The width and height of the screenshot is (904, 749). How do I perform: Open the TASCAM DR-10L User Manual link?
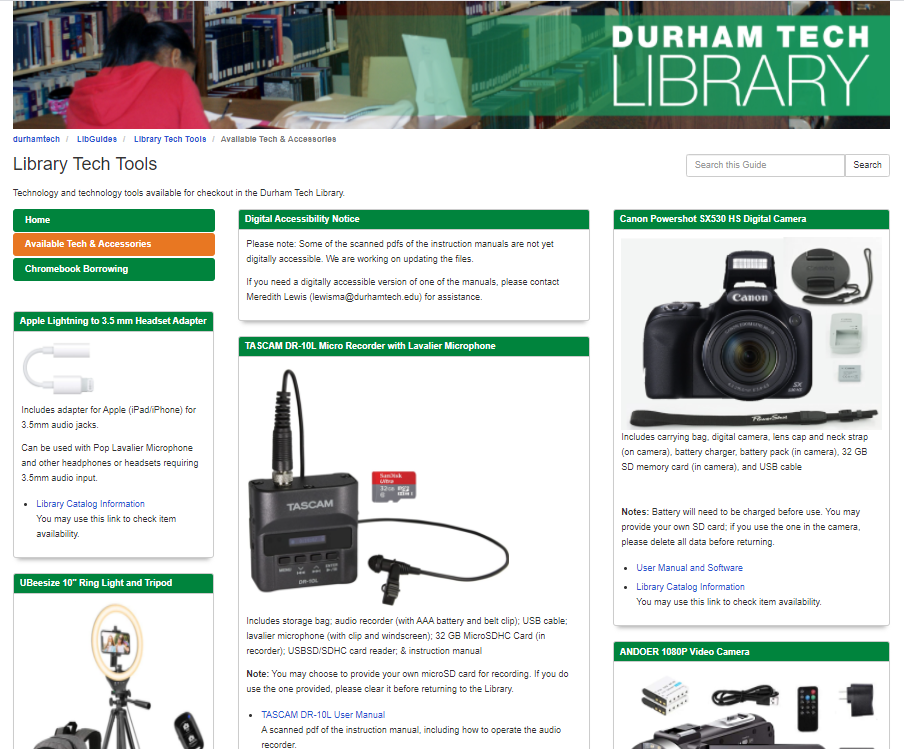click(x=323, y=715)
